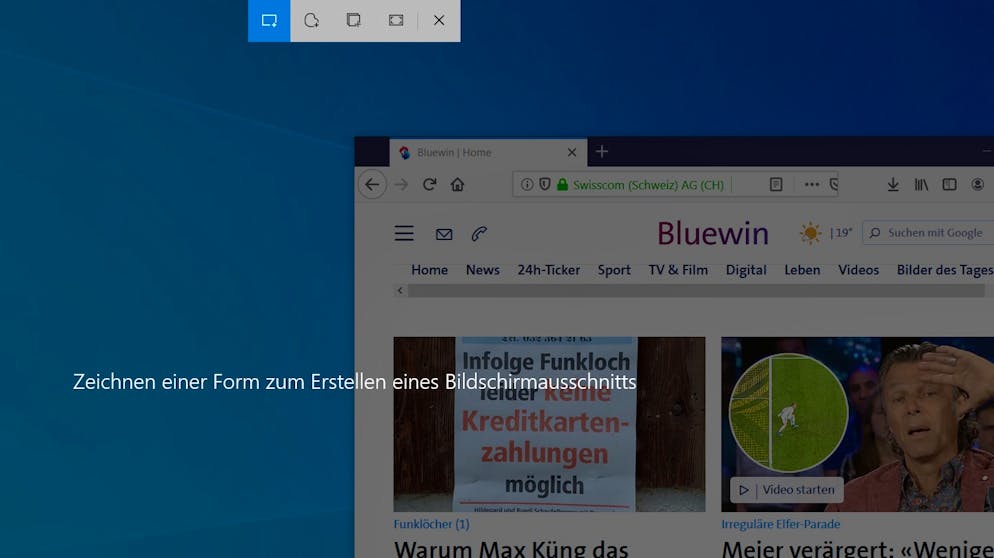Open the Irreguläre Elfer-Parade link
The height and width of the screenshot is (558, 994).
coord(780,524)
